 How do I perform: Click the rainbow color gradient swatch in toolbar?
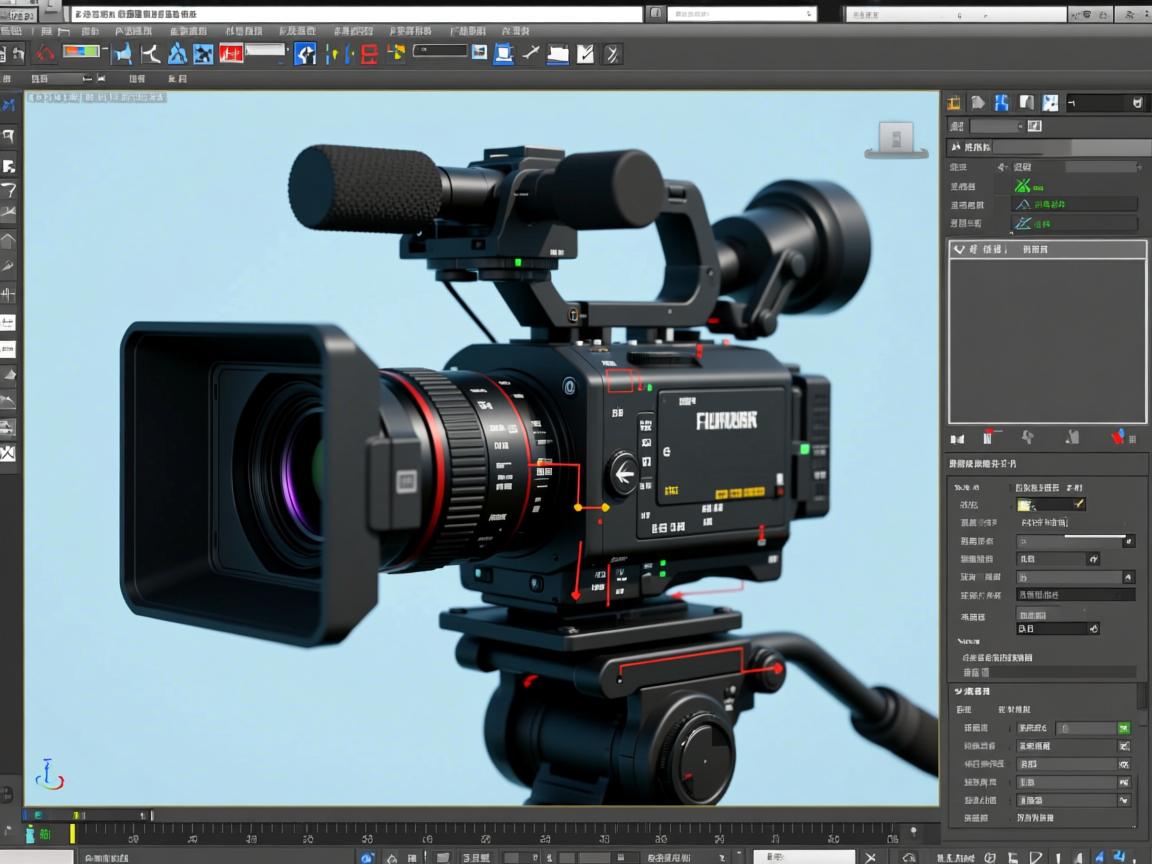point(82,52)
